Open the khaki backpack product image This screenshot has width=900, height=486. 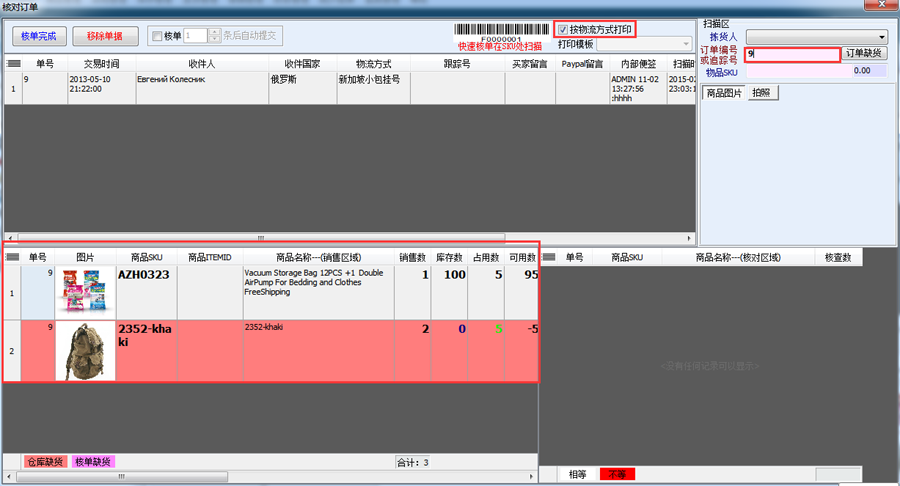(85, 350)
